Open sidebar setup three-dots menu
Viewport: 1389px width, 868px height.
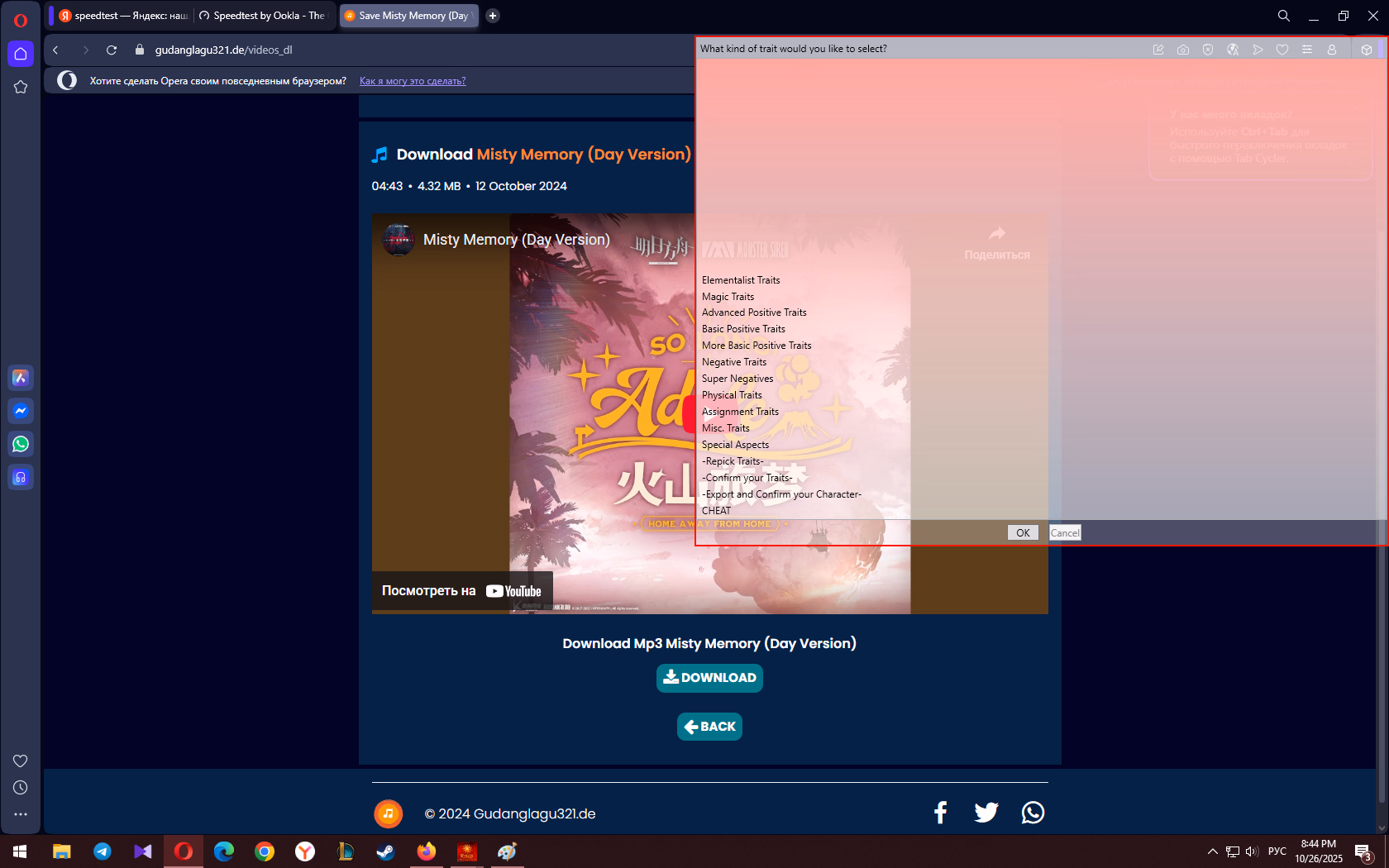tap(21, 814)
